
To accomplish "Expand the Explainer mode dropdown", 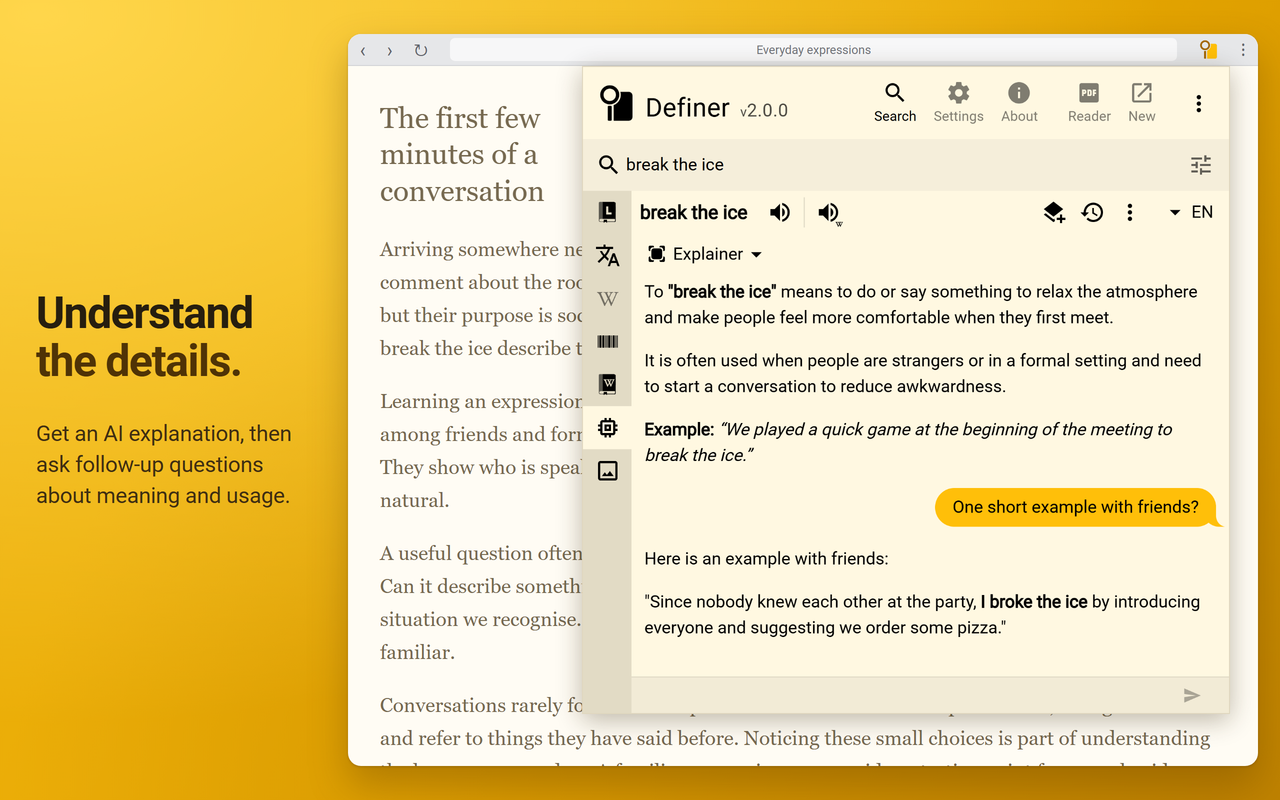I will (705, 254).
